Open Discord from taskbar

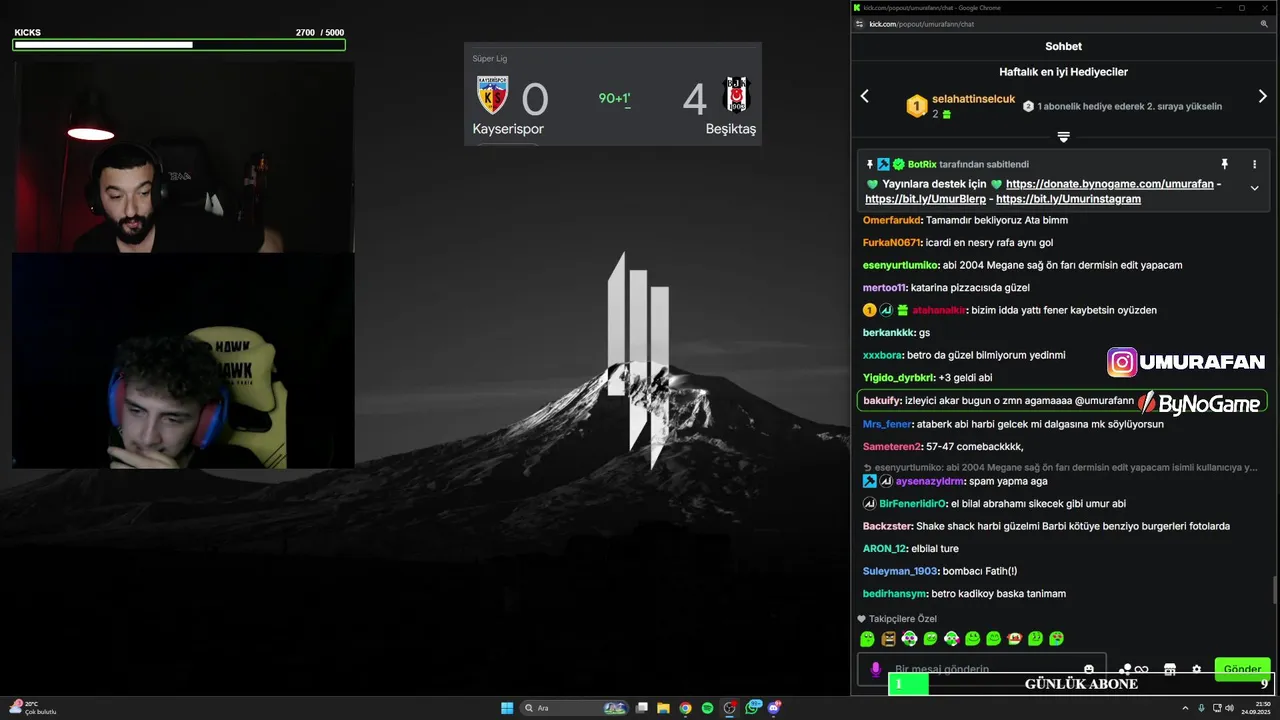point(774,708)
